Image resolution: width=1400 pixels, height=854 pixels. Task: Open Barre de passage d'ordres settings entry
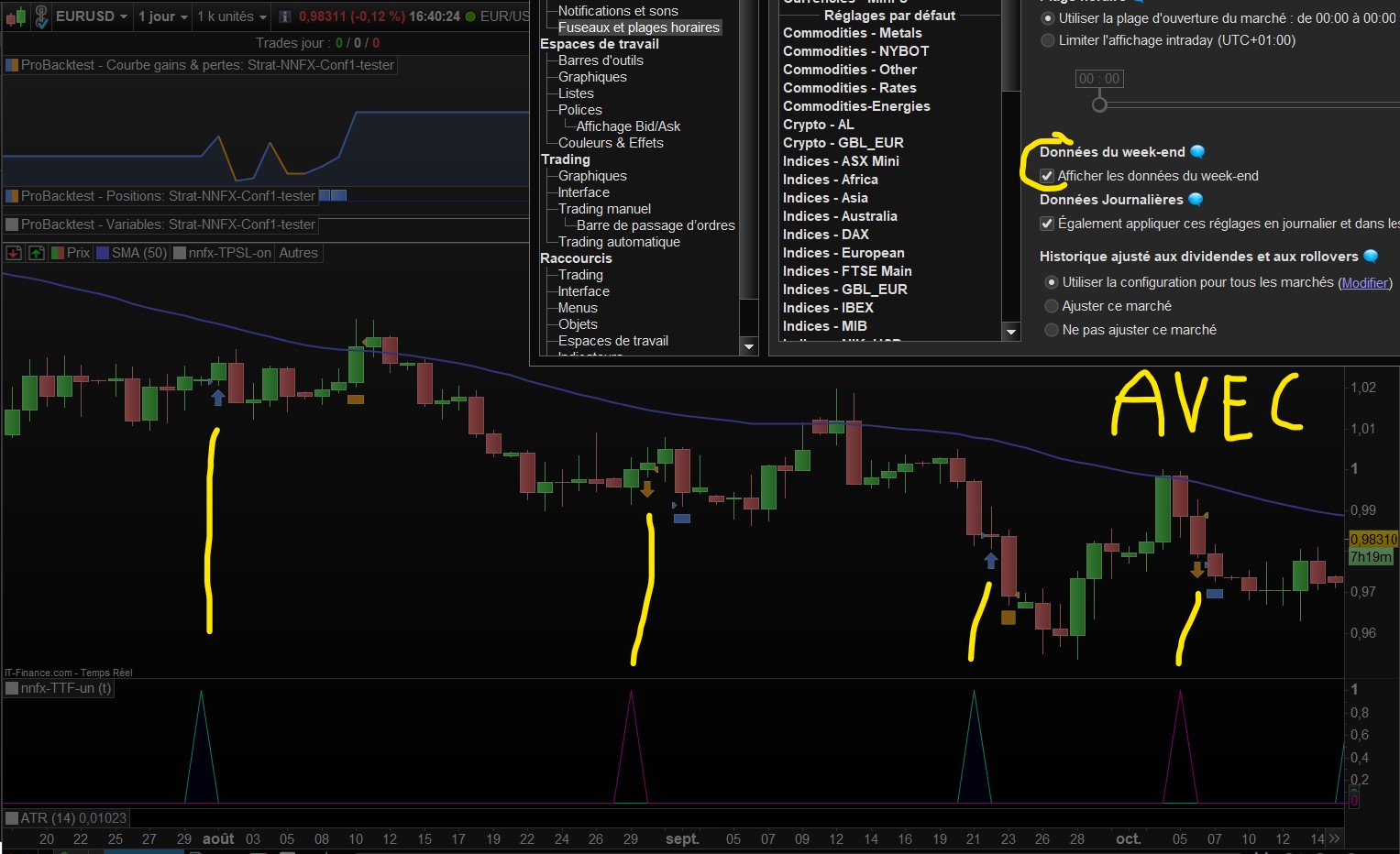click(x=656, y=225)
